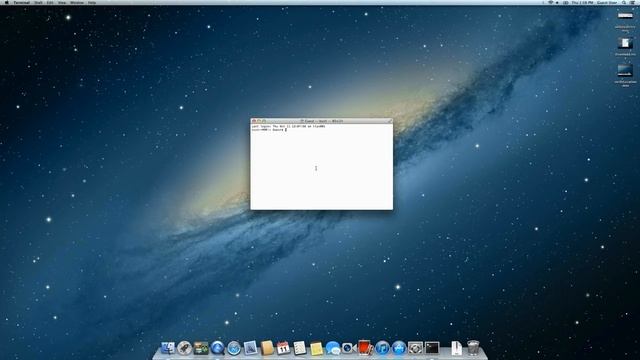
Task: Open the Help menu
Action: coord(92,2)
